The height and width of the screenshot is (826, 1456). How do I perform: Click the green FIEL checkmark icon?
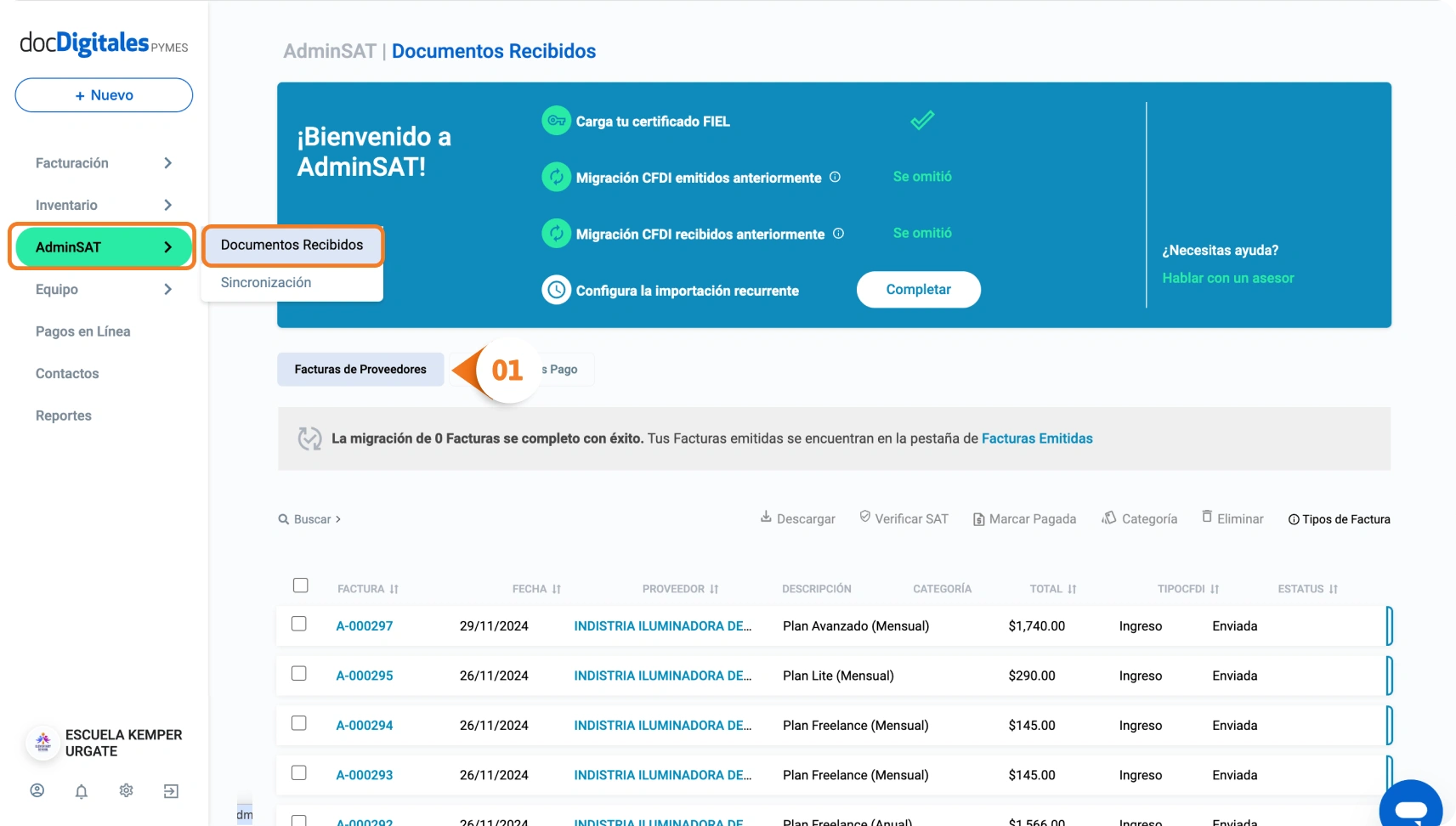922,121
